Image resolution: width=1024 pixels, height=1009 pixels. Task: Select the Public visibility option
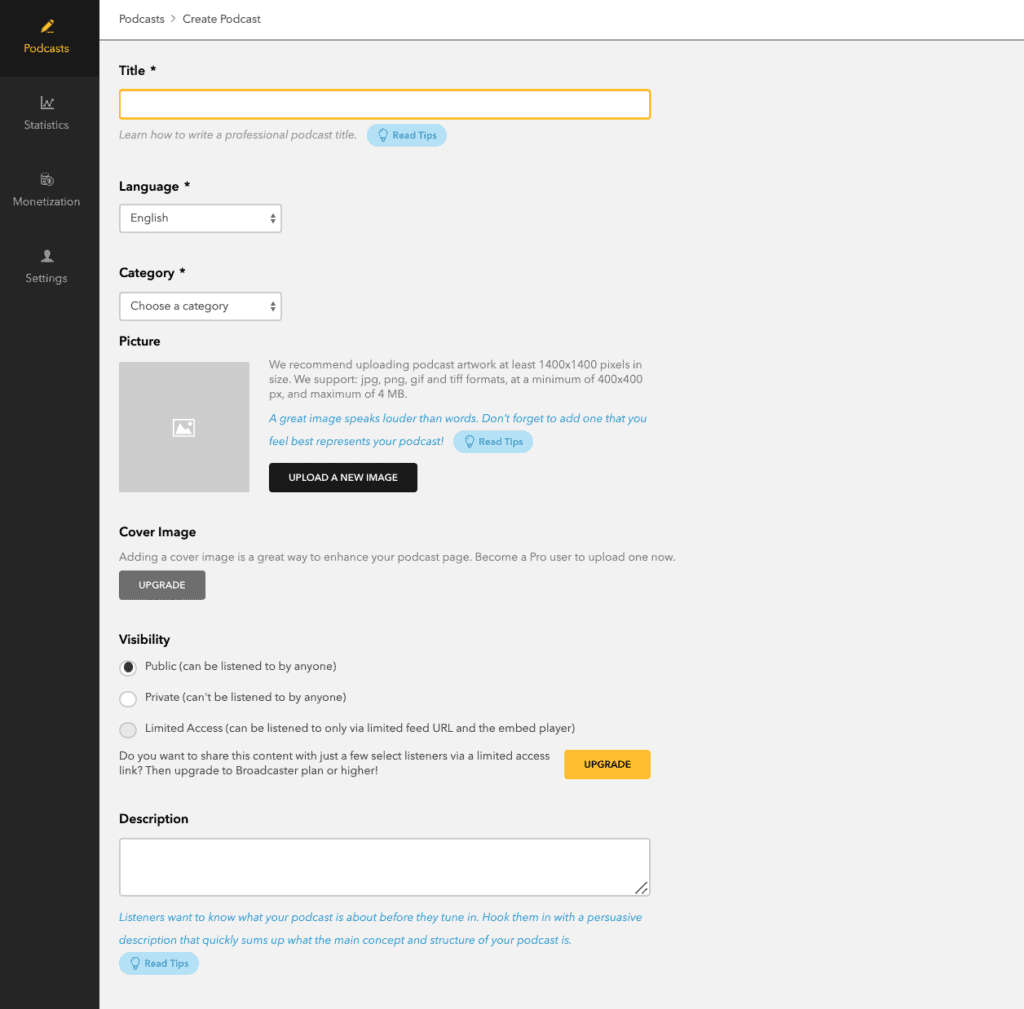coord(128,668)
